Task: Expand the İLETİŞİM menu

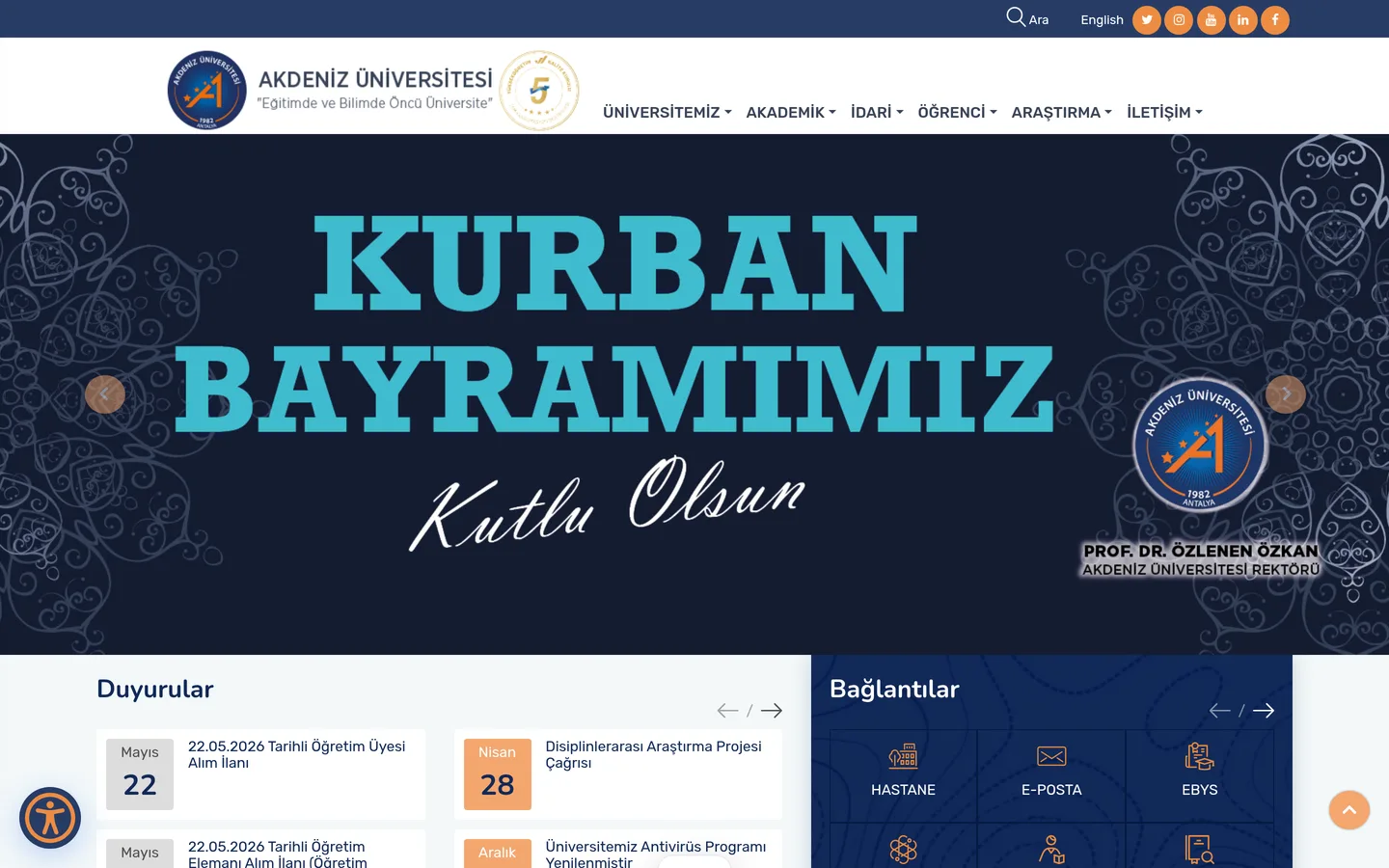Action: click(1164, 112)
